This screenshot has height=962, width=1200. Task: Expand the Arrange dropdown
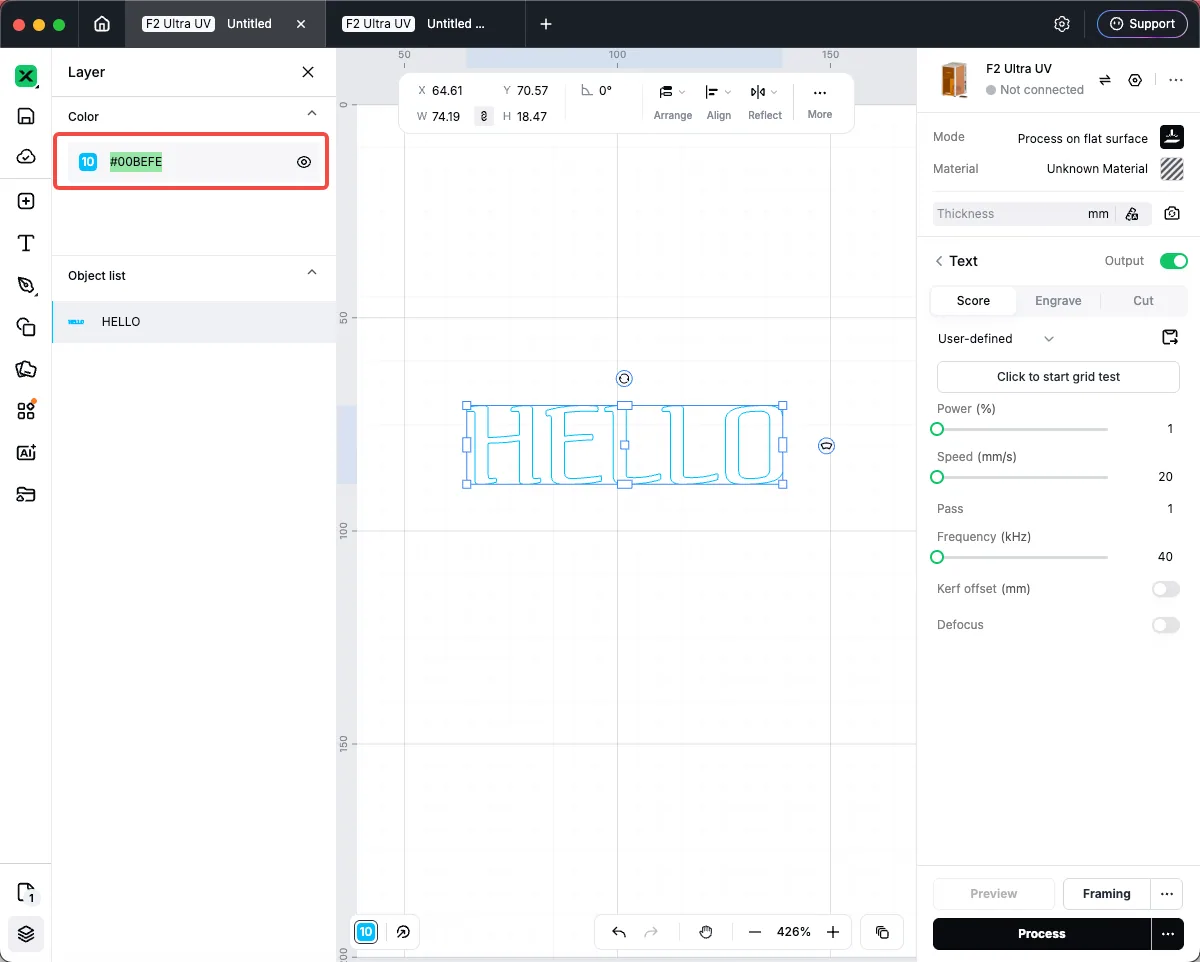[672, 92]
